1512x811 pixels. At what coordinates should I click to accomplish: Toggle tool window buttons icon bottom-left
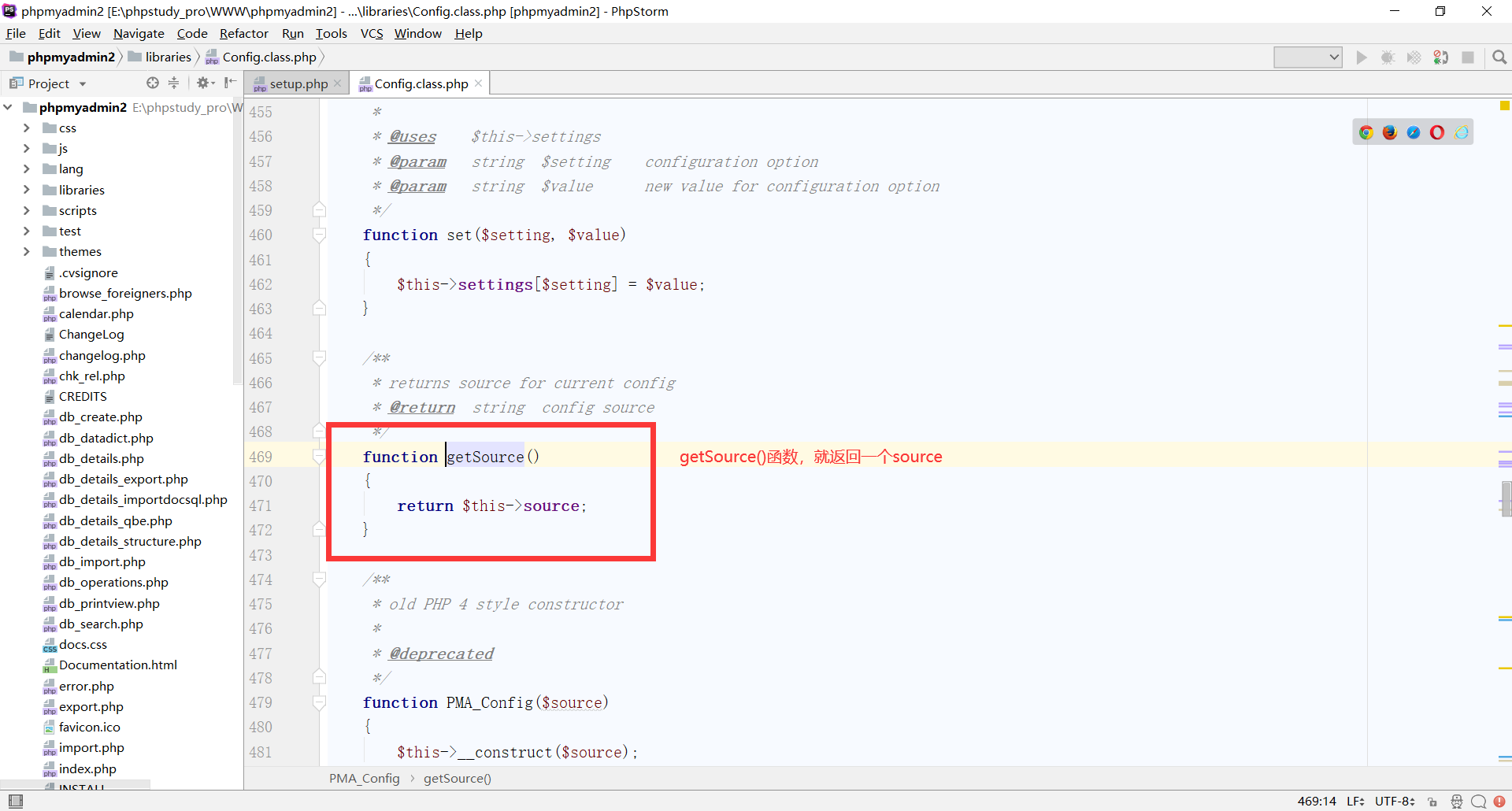click(15, 801)
